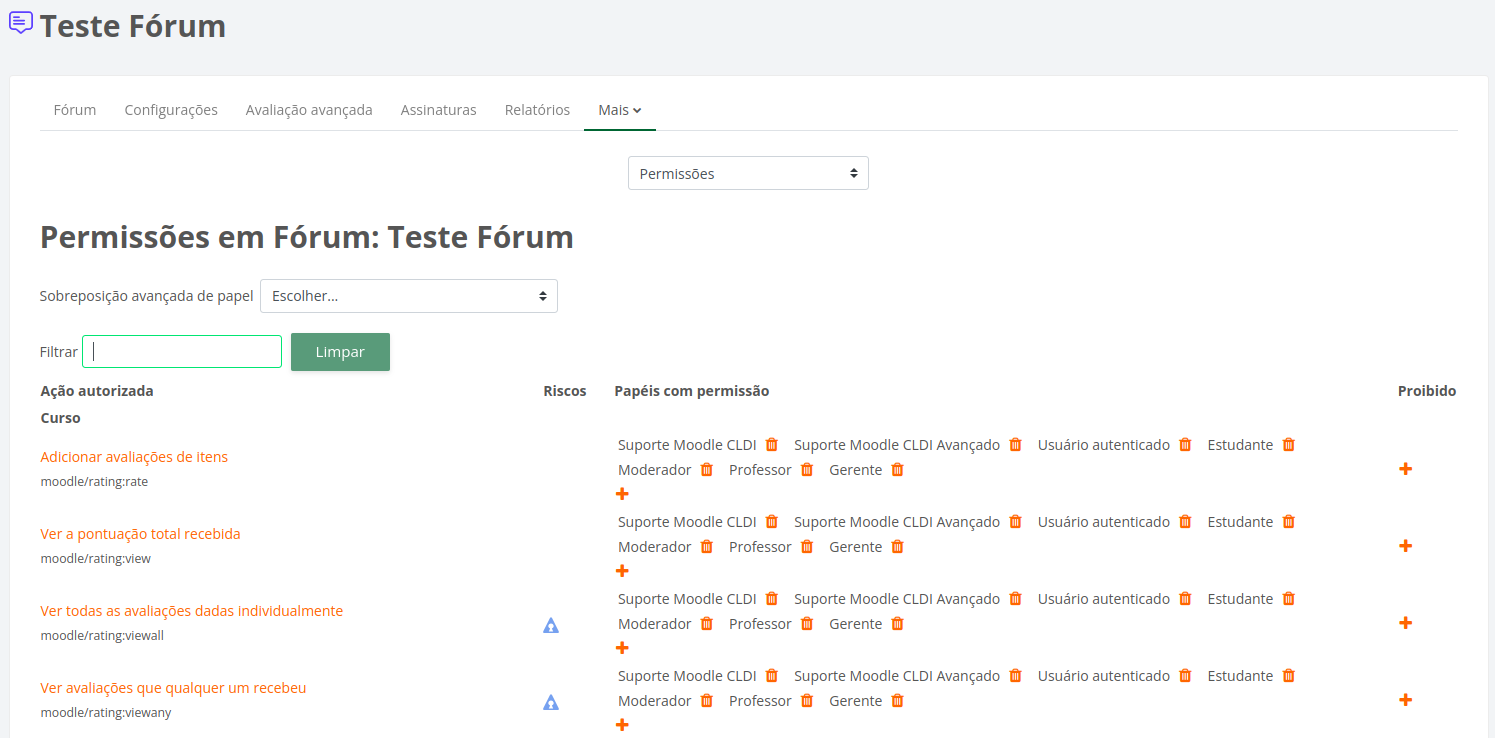Image resolution: width=1495 pixels, height=738 pixels.
Task: Delete Moderador from 'Ver avaliações que qualquer um recebeu'
Action: point(706,701)
